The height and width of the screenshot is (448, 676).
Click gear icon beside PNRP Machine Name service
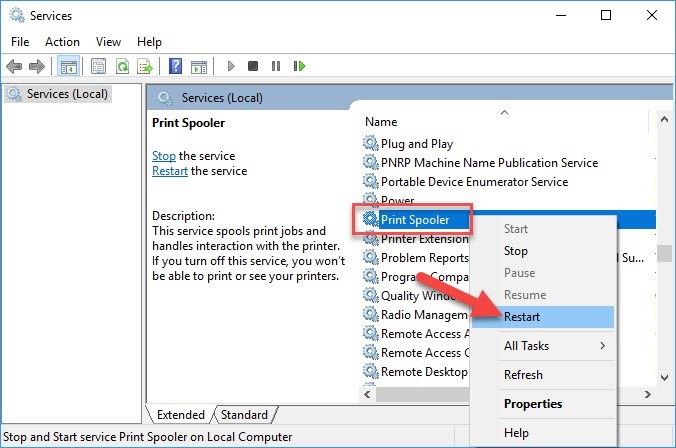tap(370, 162)
